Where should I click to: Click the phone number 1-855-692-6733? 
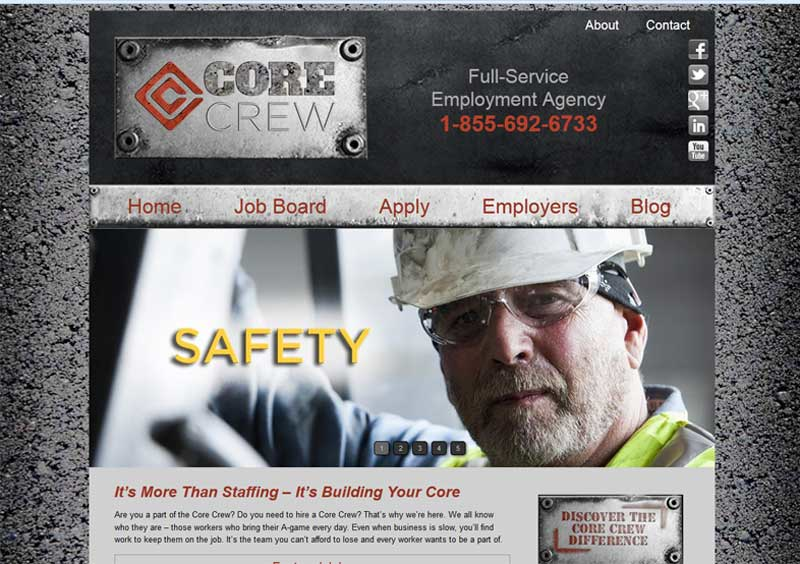coord(518,124)
